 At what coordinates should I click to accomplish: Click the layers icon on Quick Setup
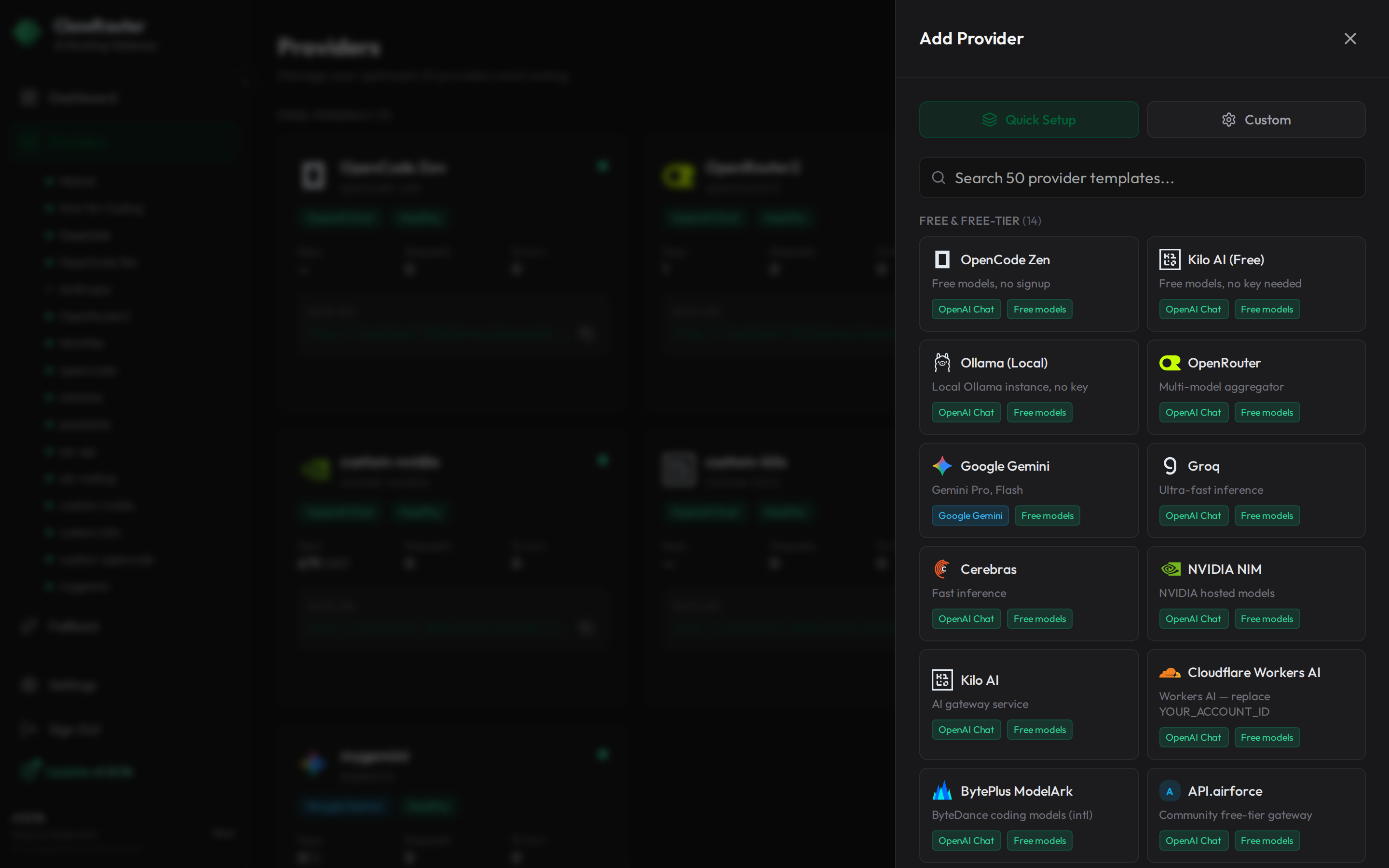pos(990,120)
